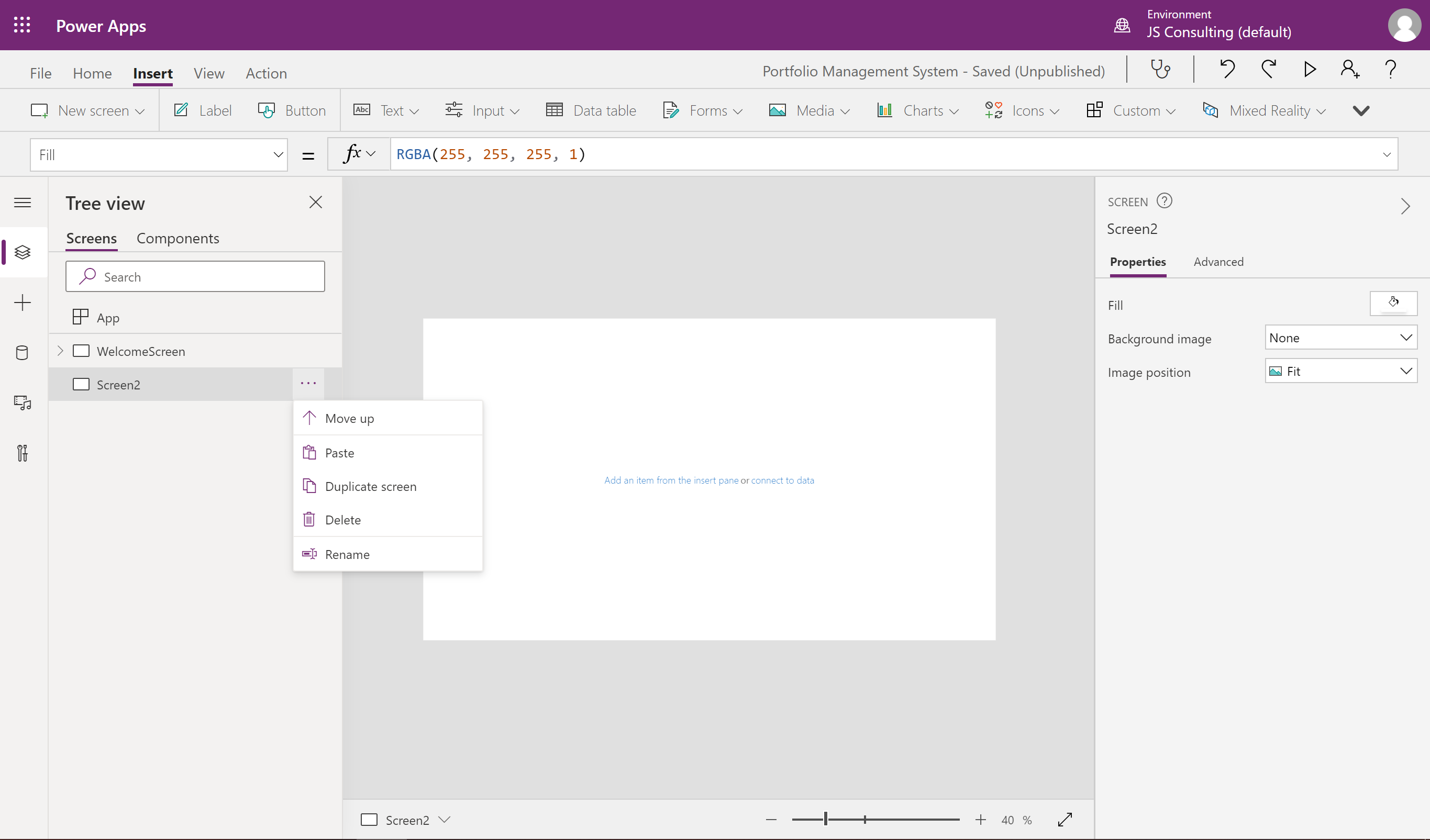
Task: Switch to the Components tab
Action: point(178,238)
